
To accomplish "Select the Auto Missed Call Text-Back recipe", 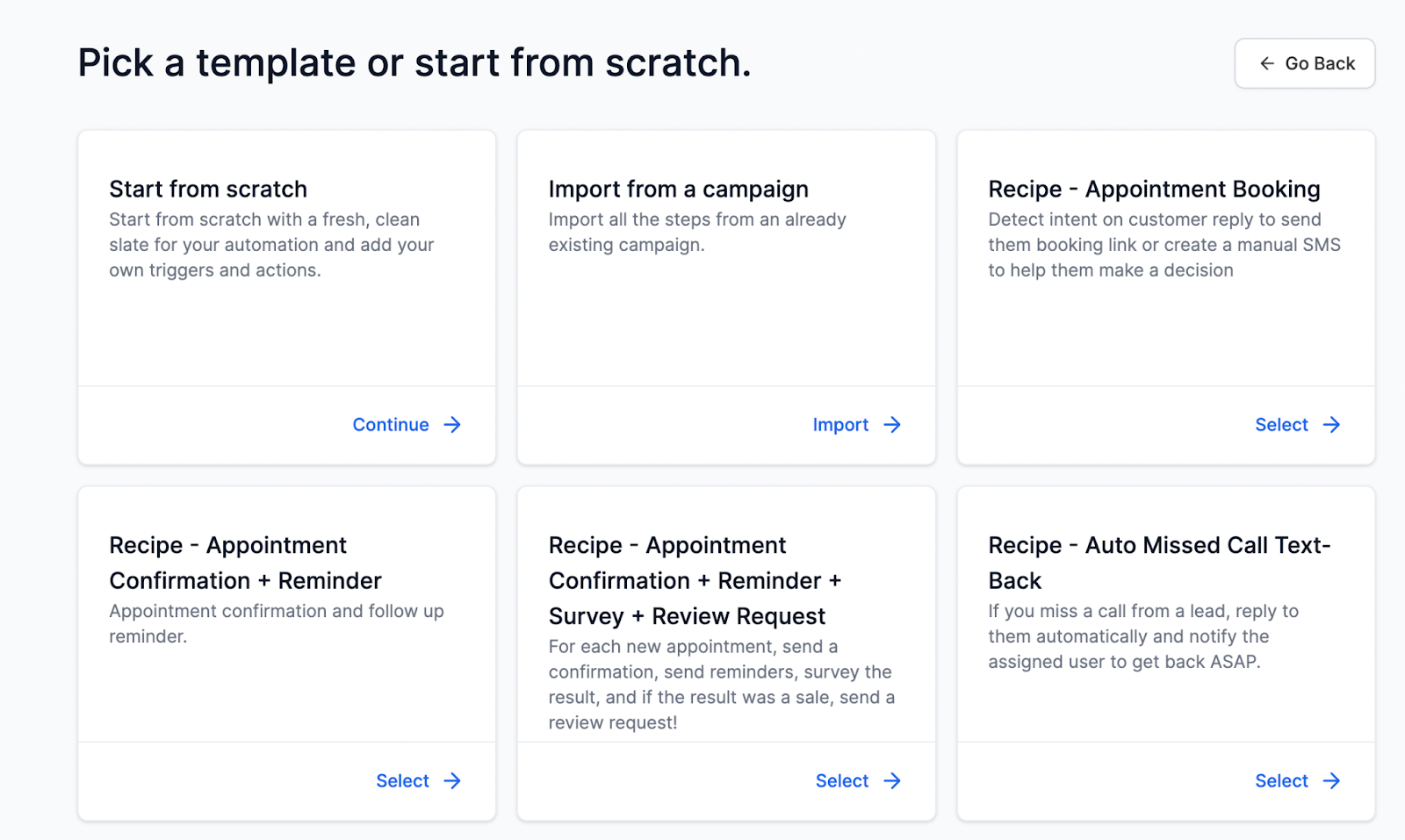I will click(1281, 781).
